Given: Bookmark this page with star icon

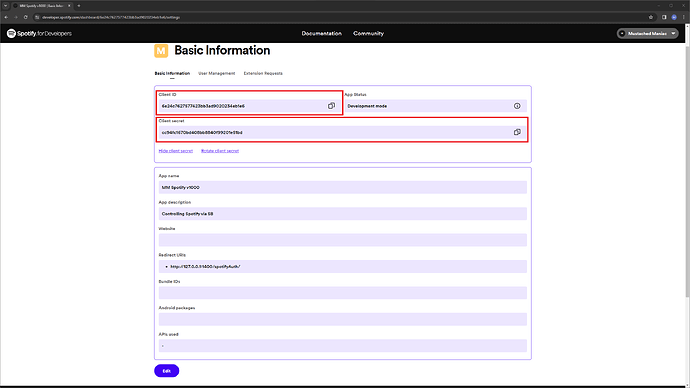Looking at the screenshot, I should (x=651, y=17).
